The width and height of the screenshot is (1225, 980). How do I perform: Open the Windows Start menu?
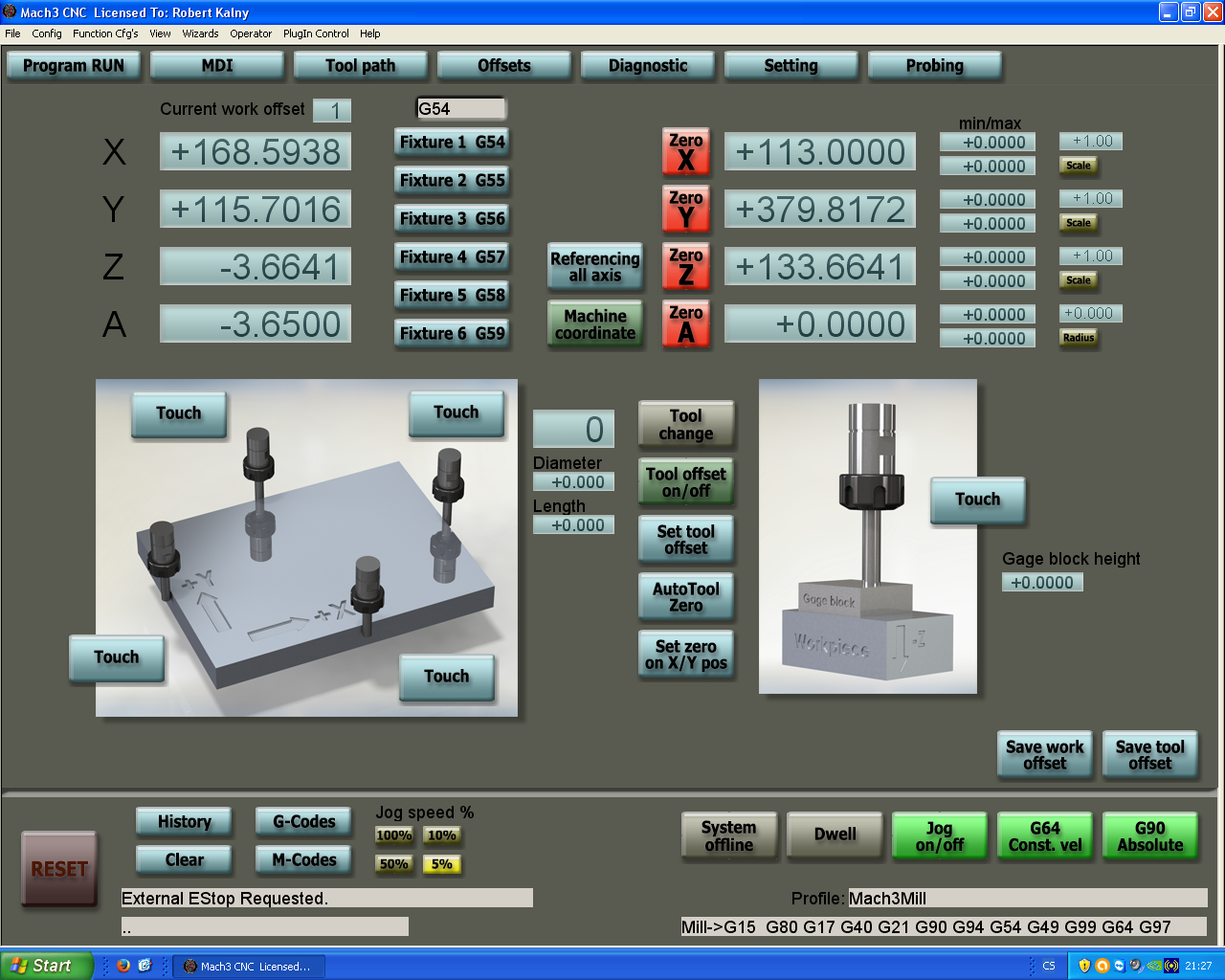tap(46, 966)
